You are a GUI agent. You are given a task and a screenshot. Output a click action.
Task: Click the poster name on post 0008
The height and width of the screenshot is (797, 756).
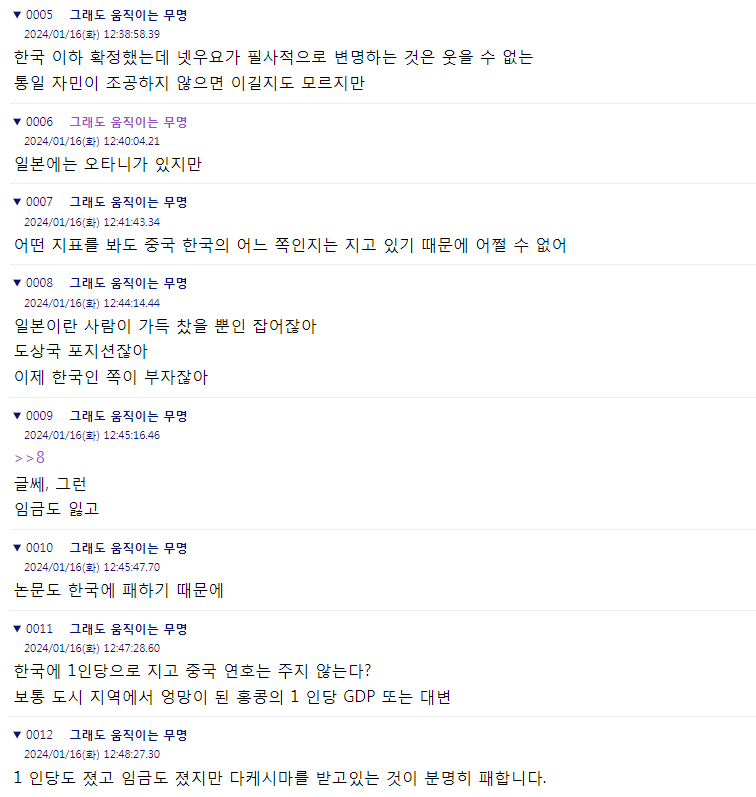tap(129, 283)
